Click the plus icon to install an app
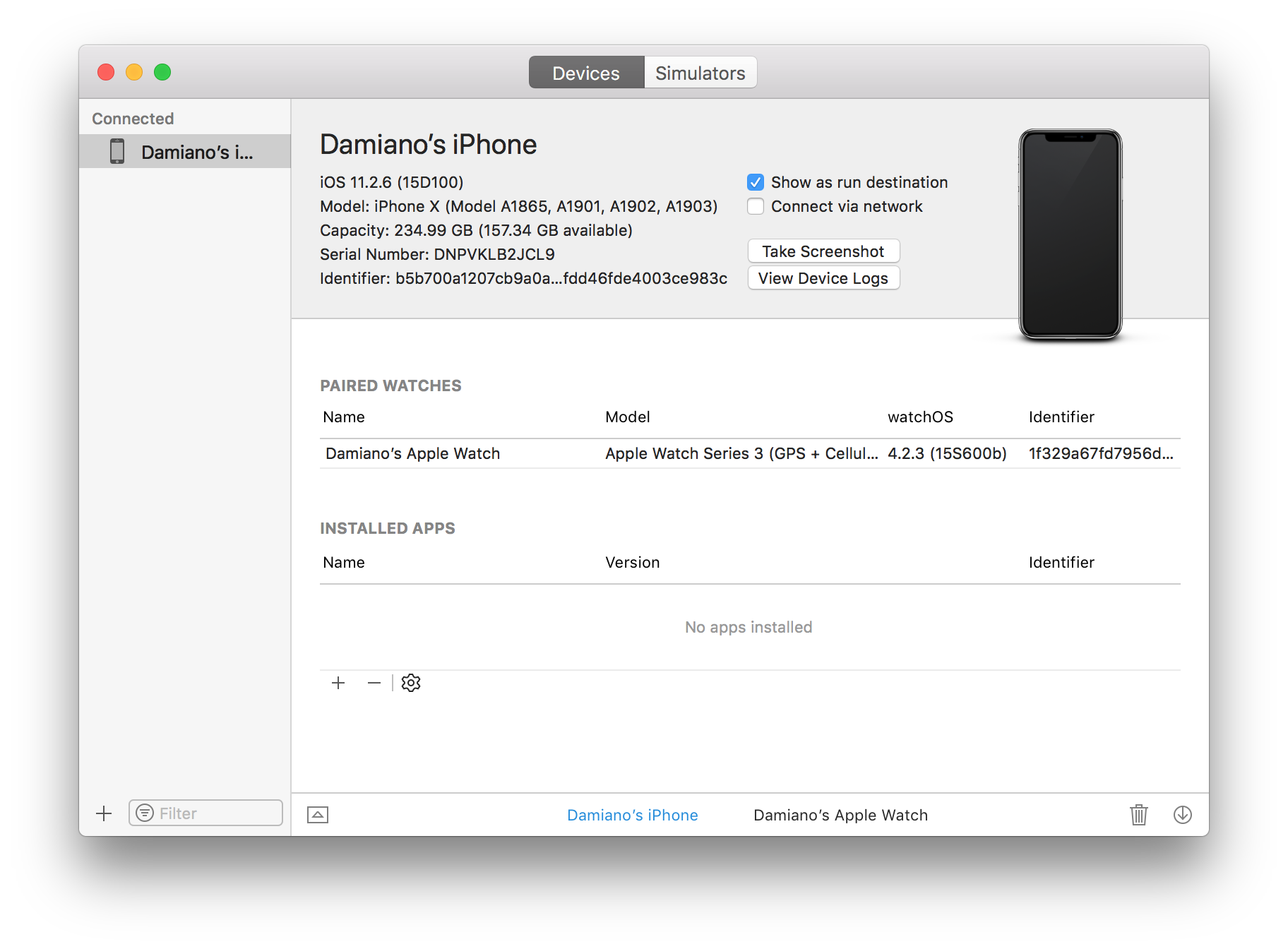The image size is (1288, 949). [338, 683]
